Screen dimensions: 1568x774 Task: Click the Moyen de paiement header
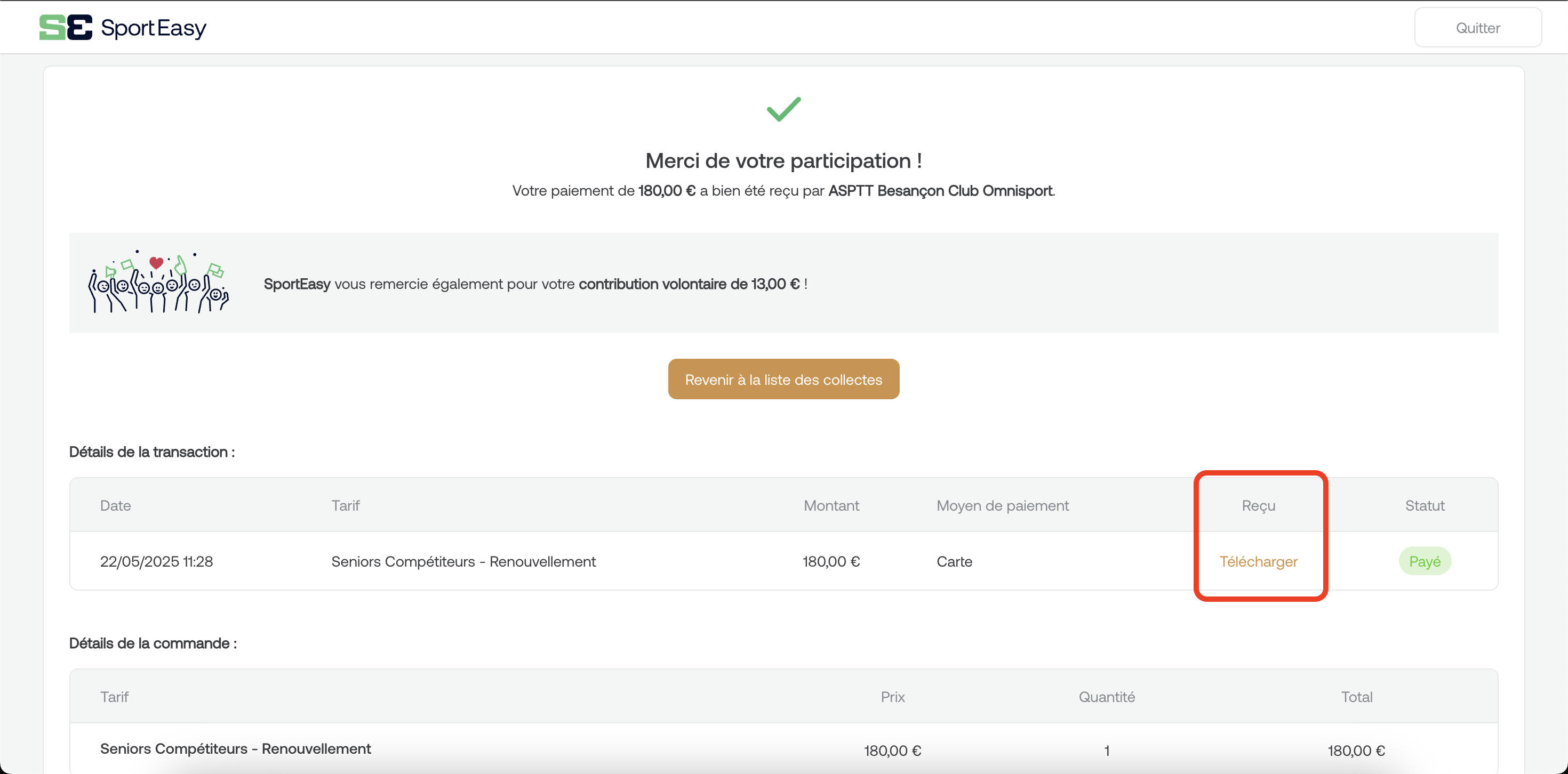tap(1003, 506)
